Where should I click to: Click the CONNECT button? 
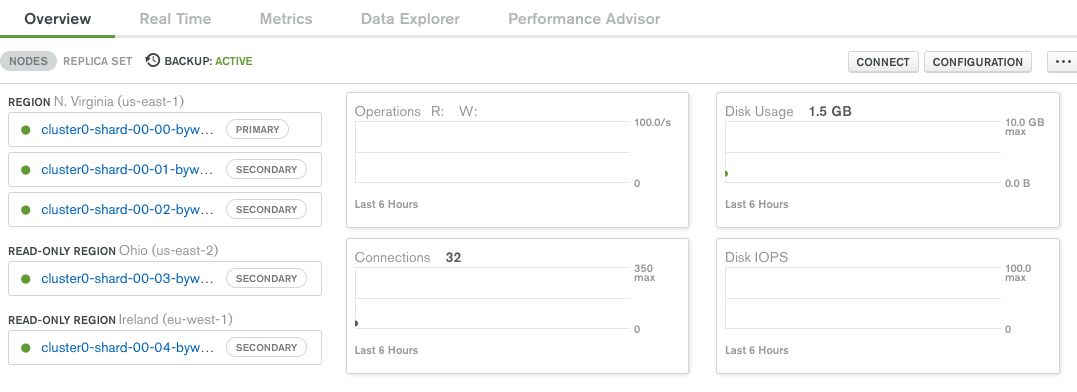pos(883,62)
